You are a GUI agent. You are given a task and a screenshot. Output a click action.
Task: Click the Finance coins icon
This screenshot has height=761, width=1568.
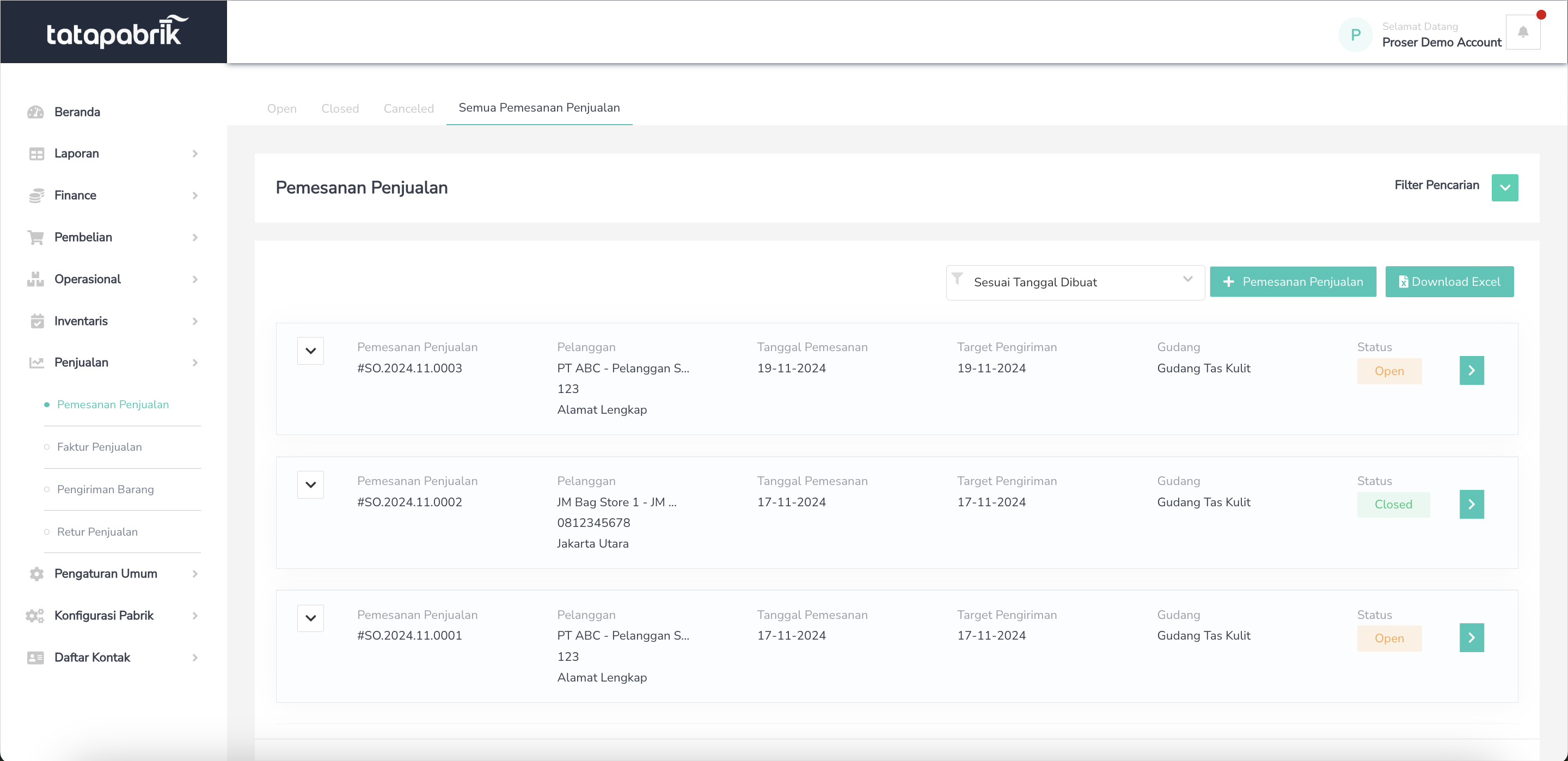[36, 195]
